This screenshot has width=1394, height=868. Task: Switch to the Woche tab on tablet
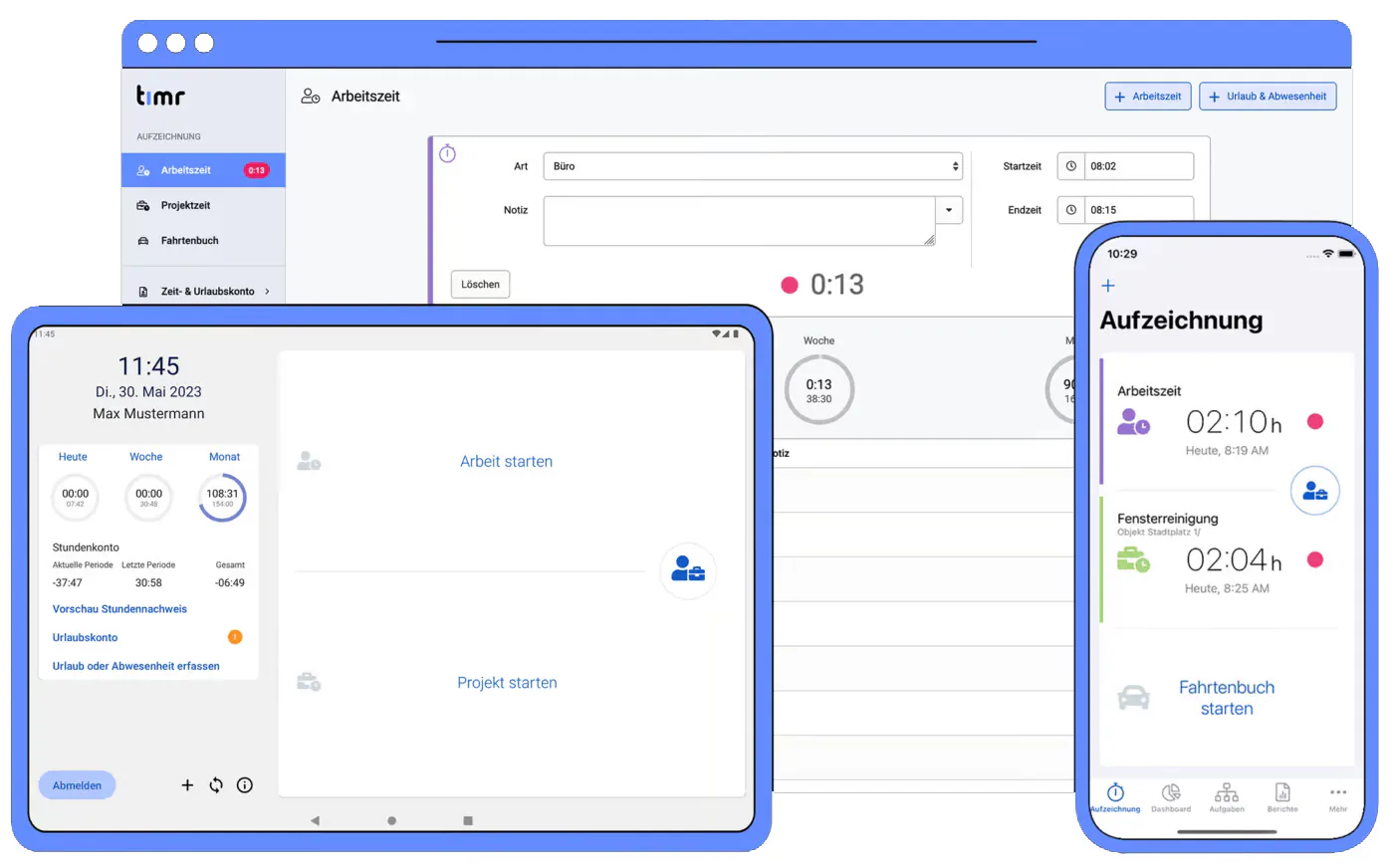click(x=146, y=457)
